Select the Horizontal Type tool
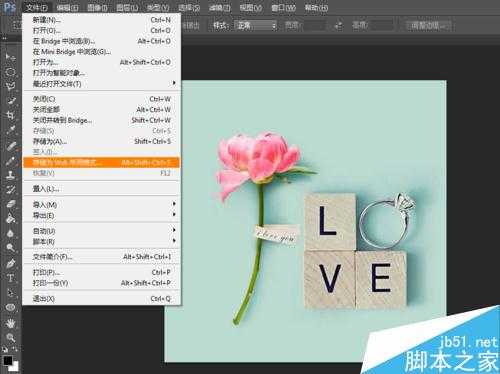500x374 pixels. tap(10, 278)
